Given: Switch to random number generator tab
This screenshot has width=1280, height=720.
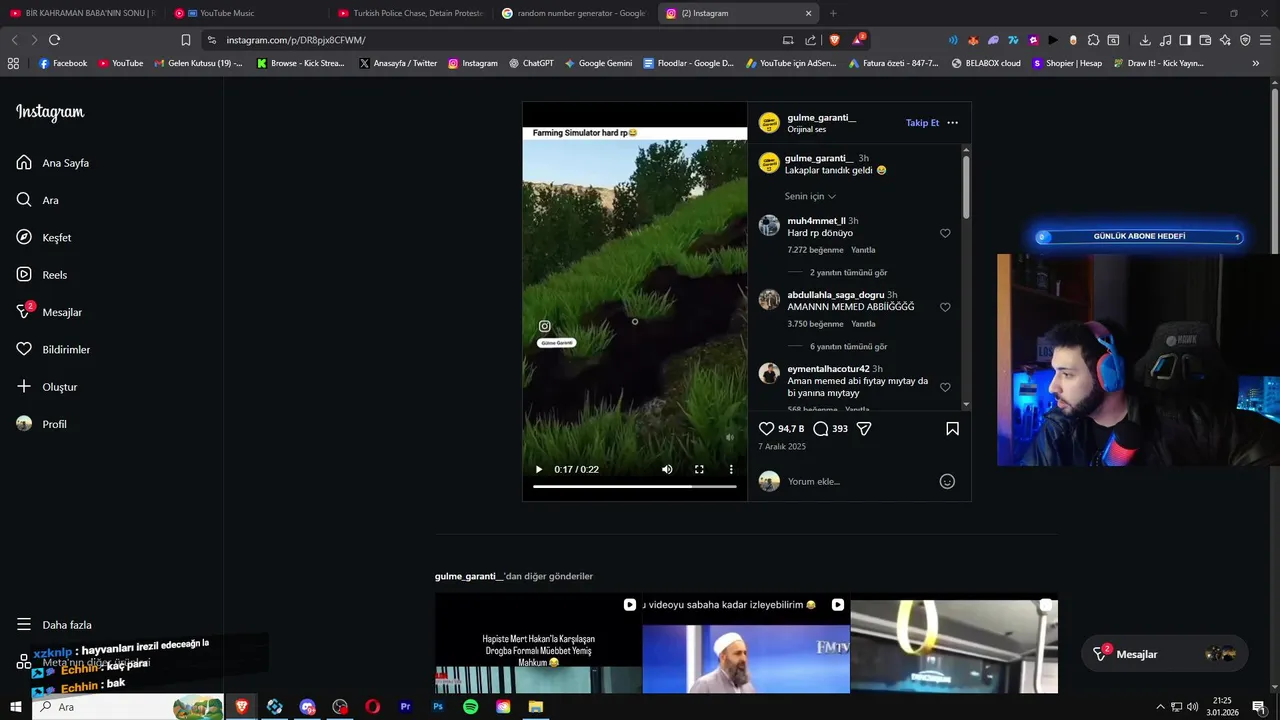Looking at the screenshot, I should pos(573,13).
